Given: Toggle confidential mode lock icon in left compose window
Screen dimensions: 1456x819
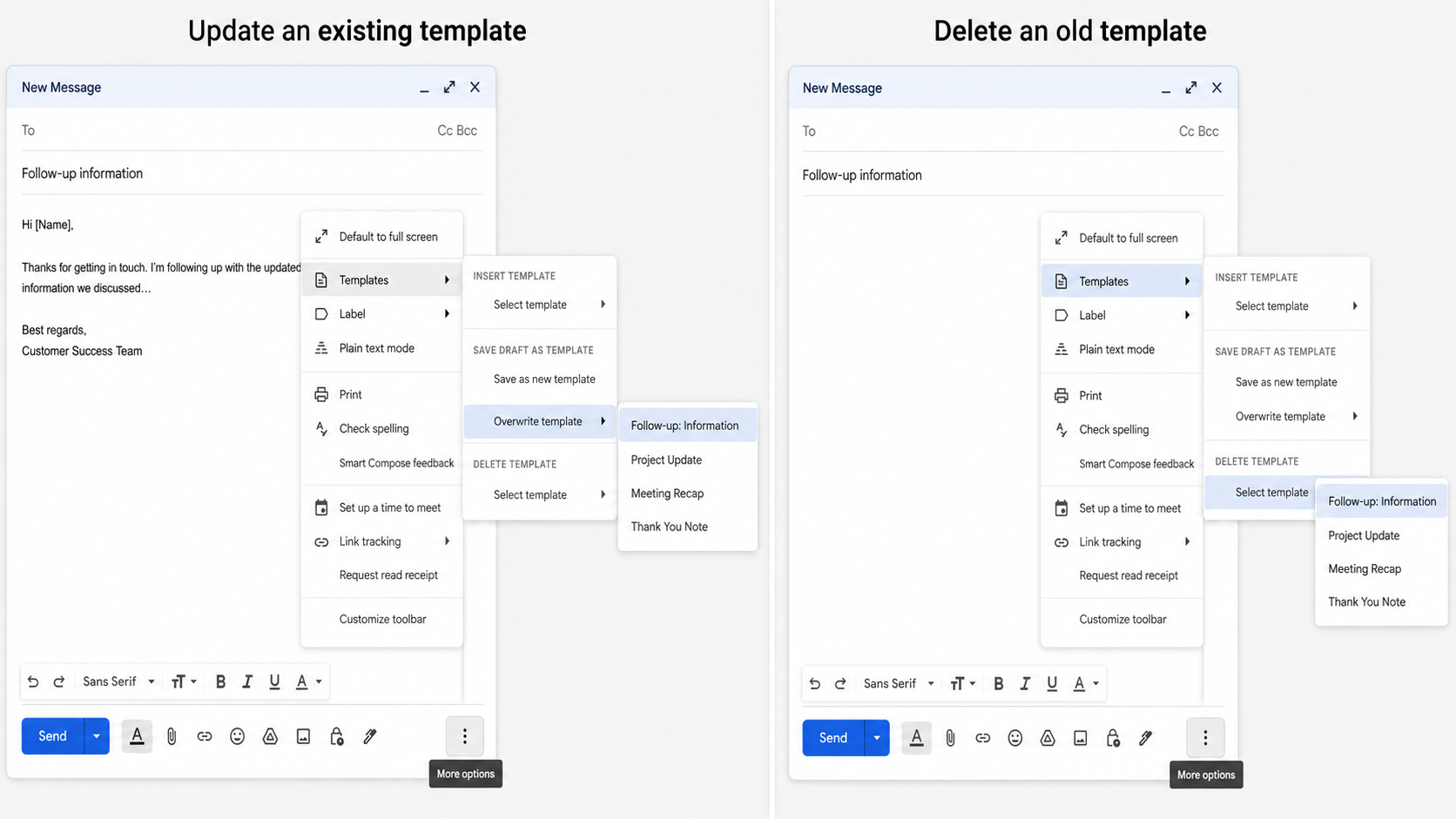Looking at the screenshot, I should point(337,736).
